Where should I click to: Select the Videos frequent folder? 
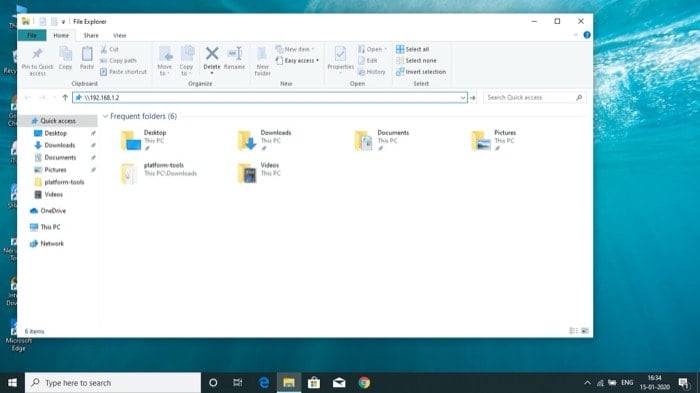pyautogui.click(x=259, y=173)
